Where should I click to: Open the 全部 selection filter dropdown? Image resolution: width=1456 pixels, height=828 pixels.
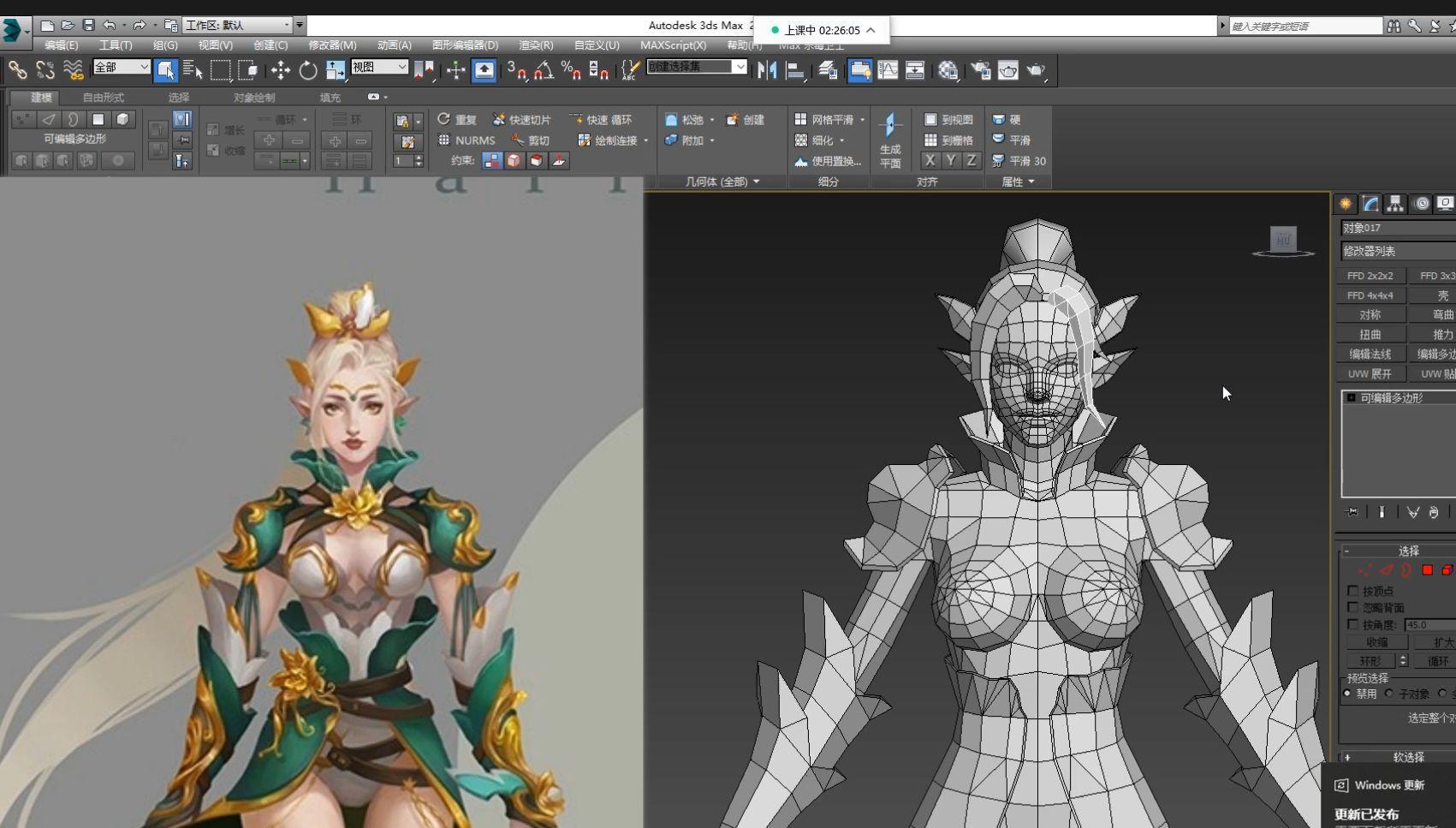click(122, 67)
